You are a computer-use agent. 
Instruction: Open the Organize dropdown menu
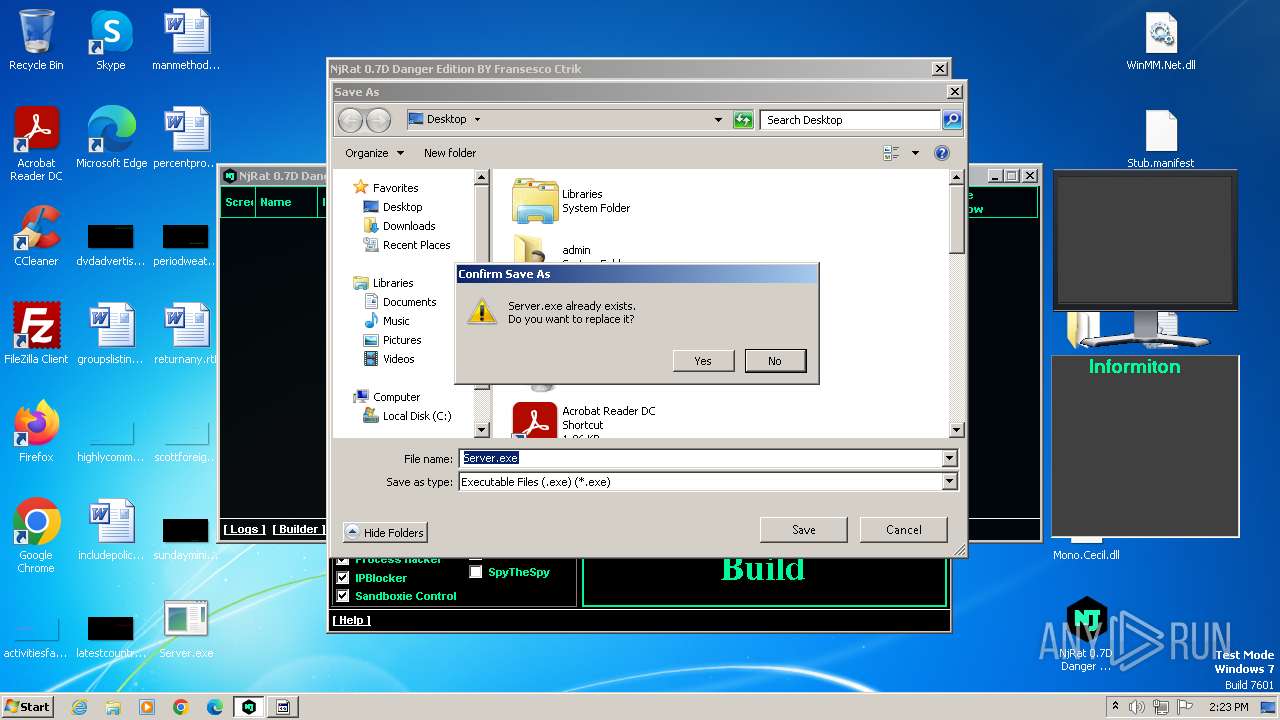[374, 153]
